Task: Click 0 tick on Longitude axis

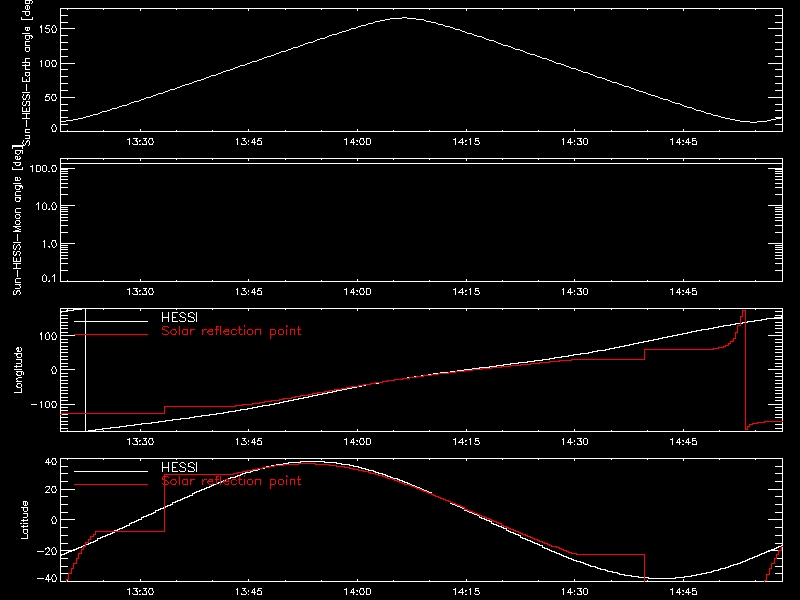Action: point(54,370)
